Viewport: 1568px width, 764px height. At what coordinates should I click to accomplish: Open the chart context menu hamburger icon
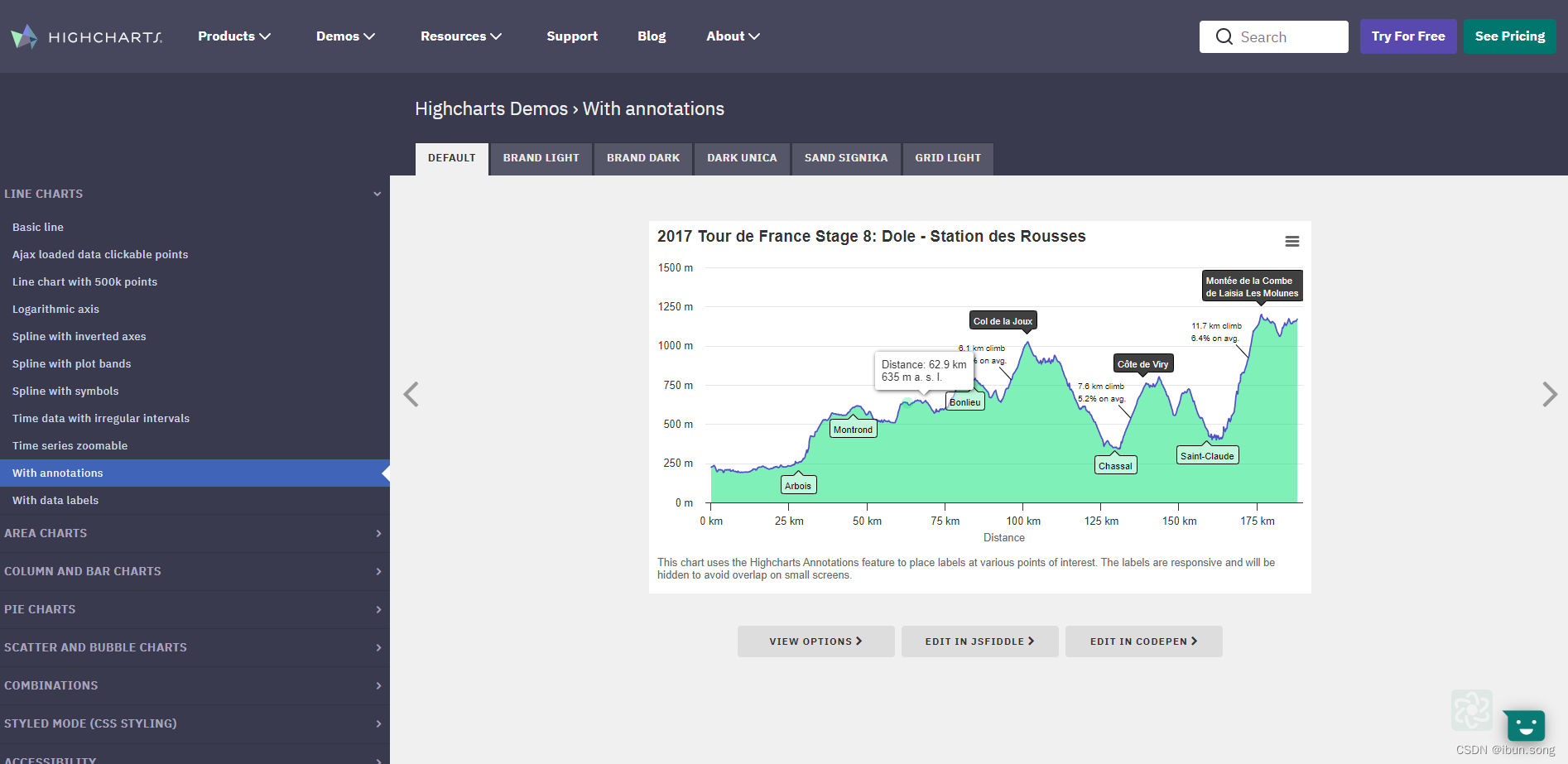point(1291,242)
